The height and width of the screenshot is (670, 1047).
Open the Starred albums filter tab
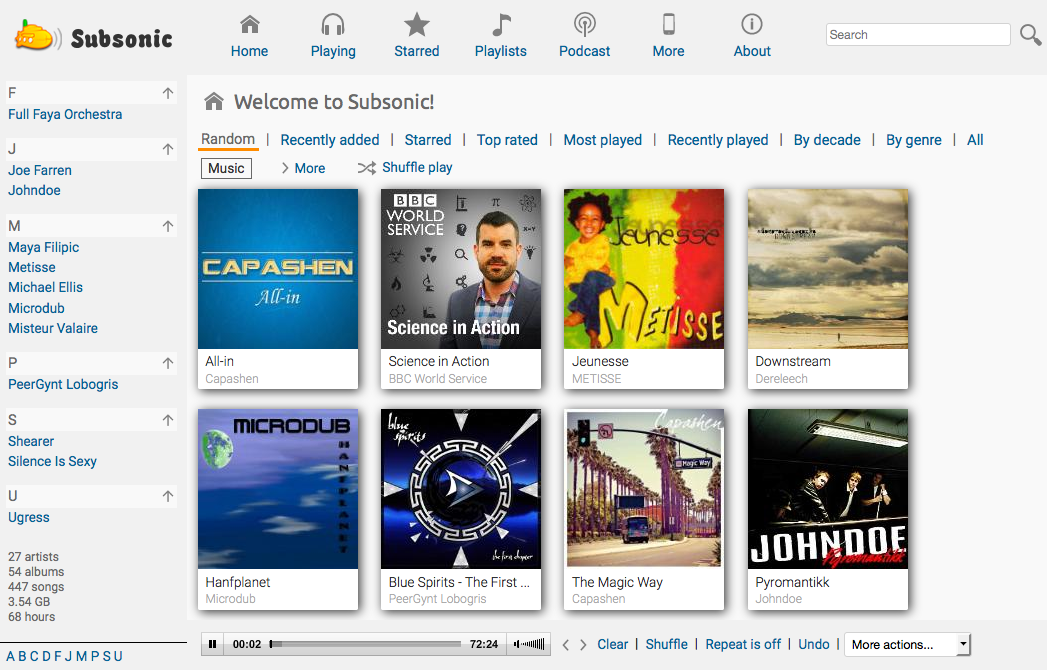coord(428,140)
